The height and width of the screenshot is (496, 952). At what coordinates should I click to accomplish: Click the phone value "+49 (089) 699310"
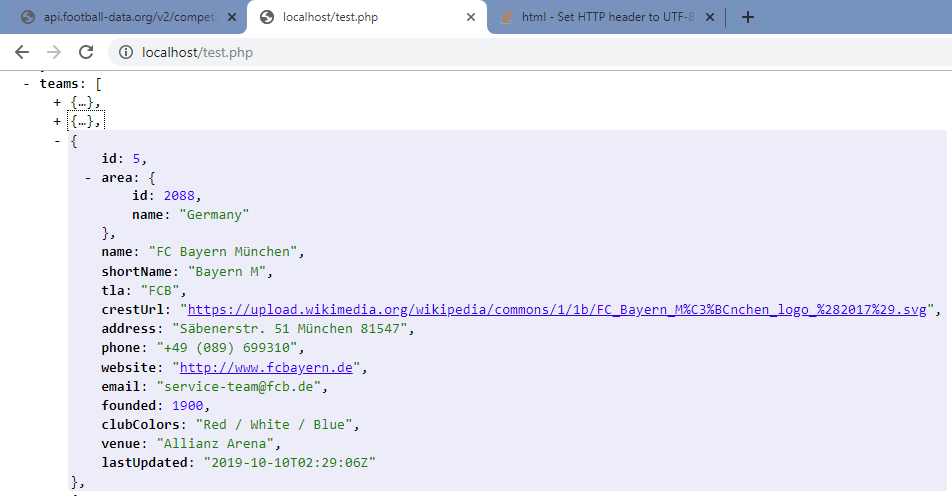point(227,348)
